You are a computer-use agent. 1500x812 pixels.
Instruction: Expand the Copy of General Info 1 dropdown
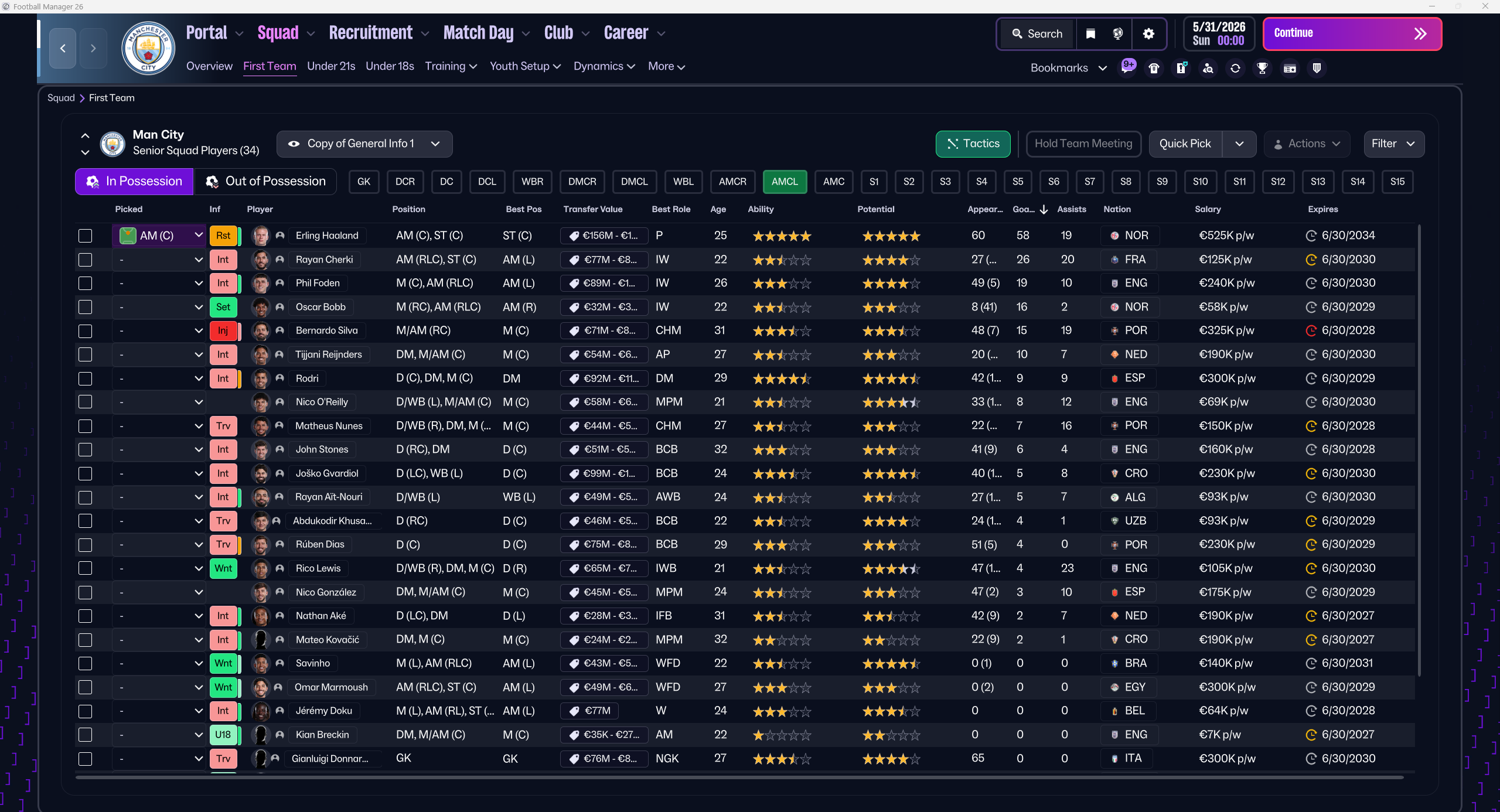coord(364,144)
